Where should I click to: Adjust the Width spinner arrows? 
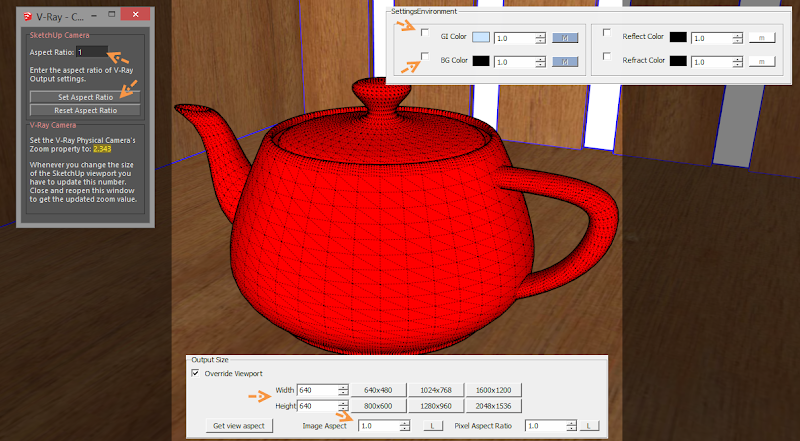click(343, 390)
